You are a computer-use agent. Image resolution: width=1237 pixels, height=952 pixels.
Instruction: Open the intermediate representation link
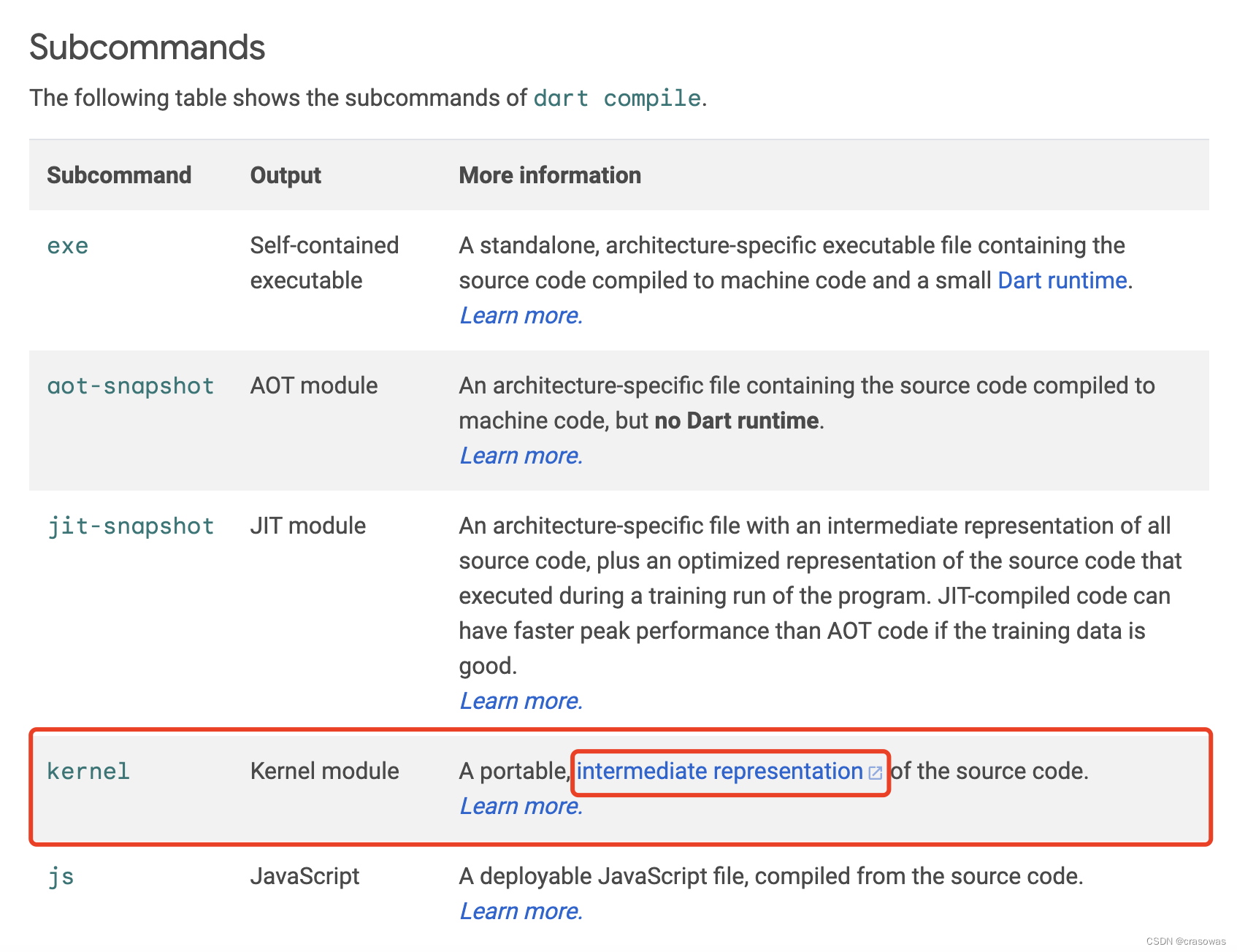[720, 772]
